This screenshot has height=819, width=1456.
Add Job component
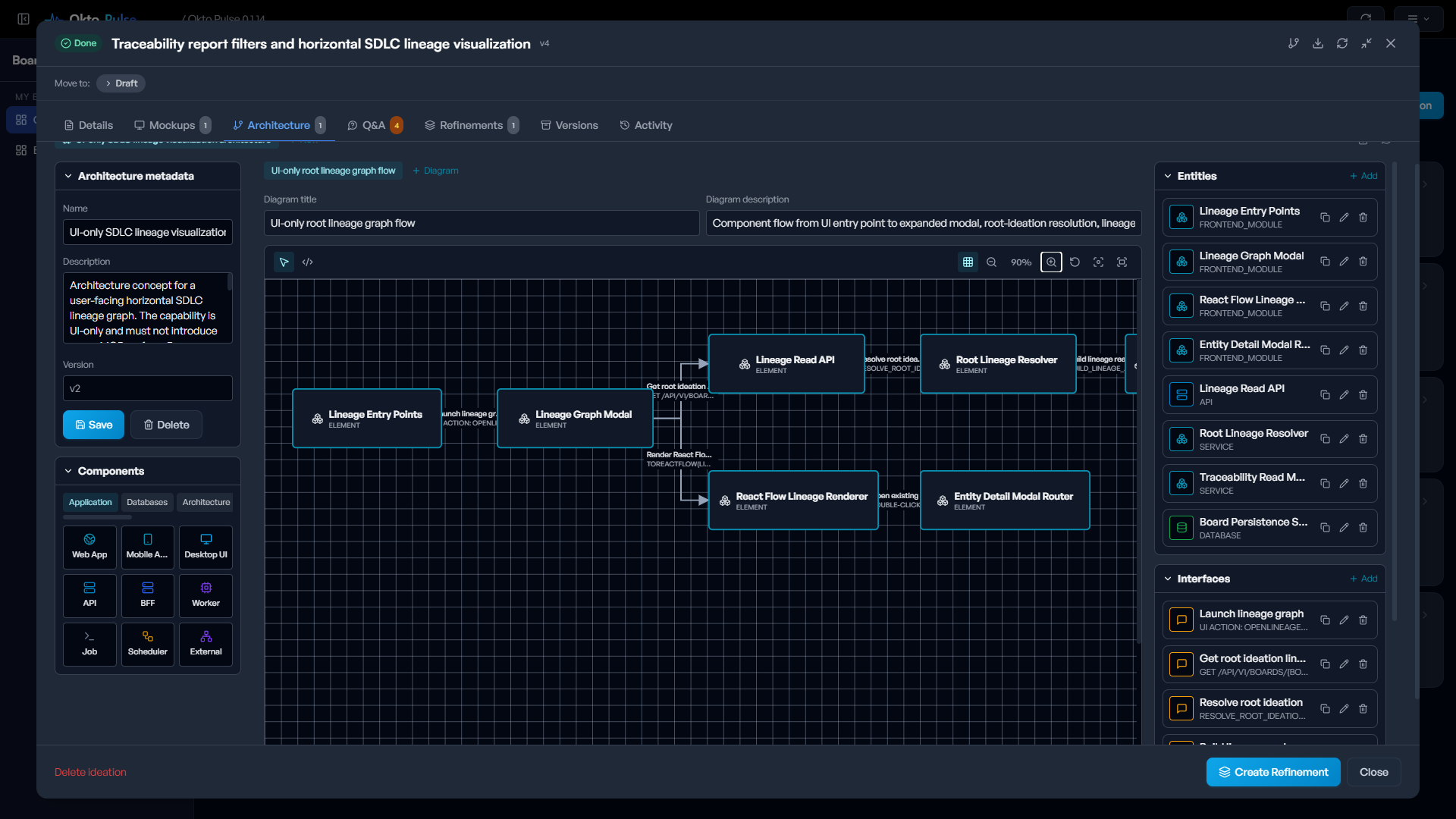(x=89, y=644)
